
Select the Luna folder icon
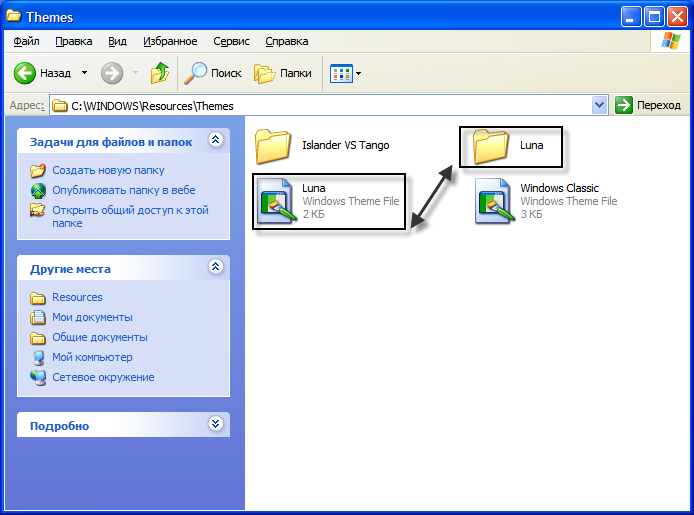[490, 146]
